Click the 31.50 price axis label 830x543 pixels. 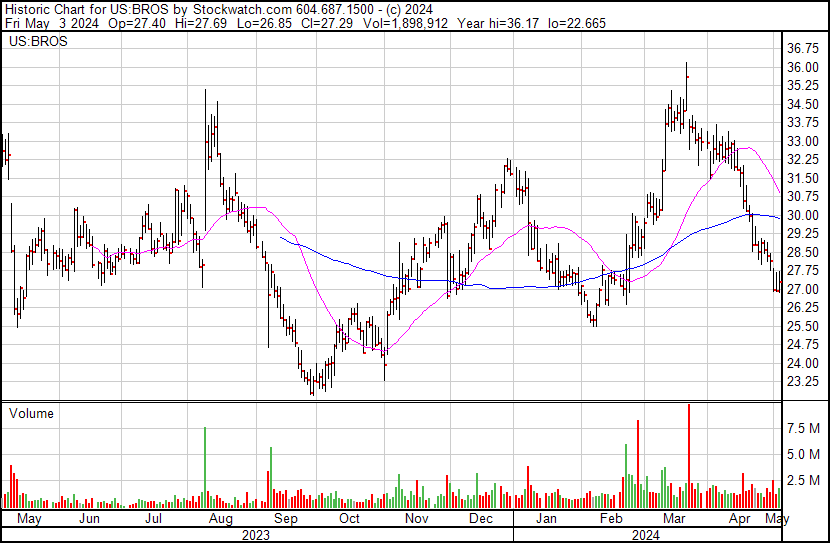pos(803,178)
